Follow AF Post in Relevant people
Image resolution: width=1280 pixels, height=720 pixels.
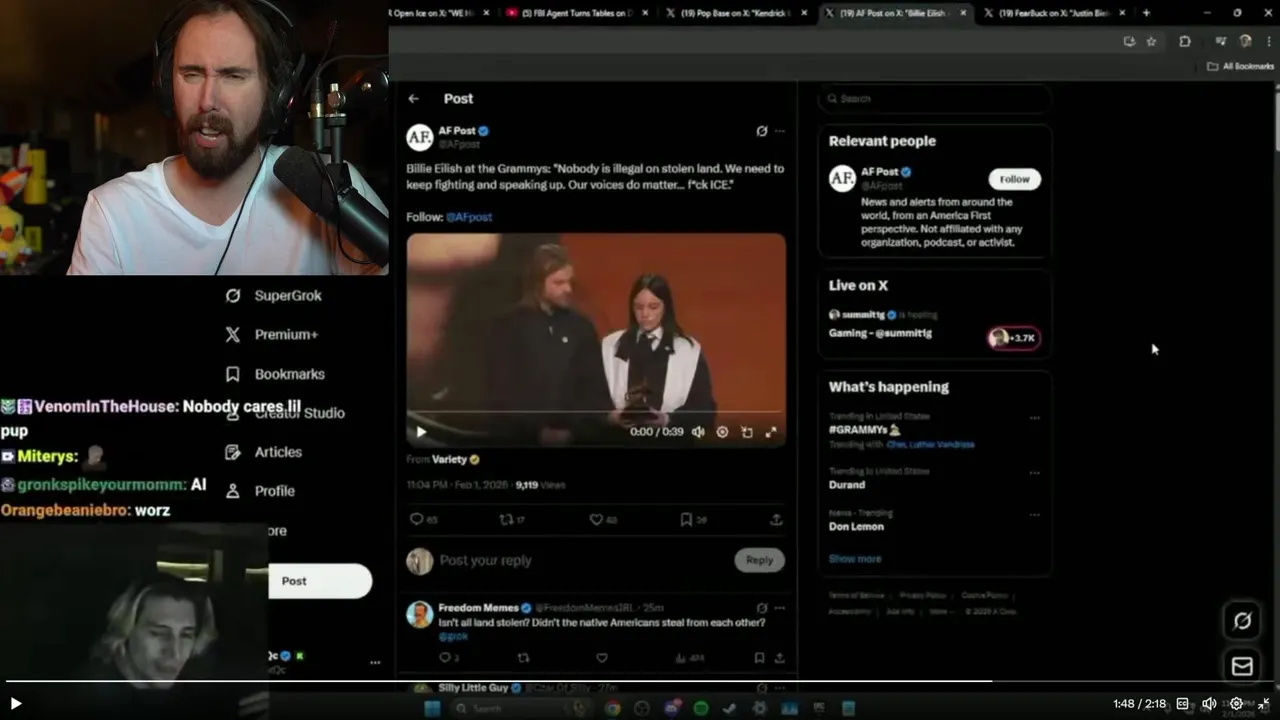(x=1014, y=179)
